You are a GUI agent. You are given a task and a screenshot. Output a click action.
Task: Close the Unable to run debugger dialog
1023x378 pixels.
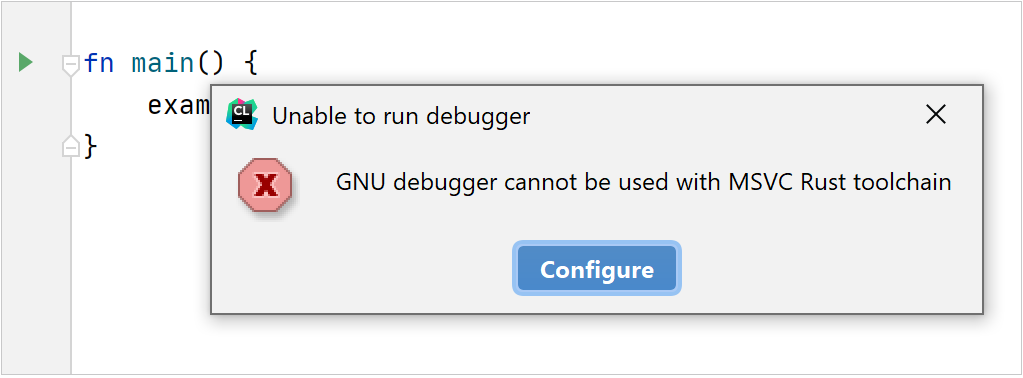click(x=936, y=116)
